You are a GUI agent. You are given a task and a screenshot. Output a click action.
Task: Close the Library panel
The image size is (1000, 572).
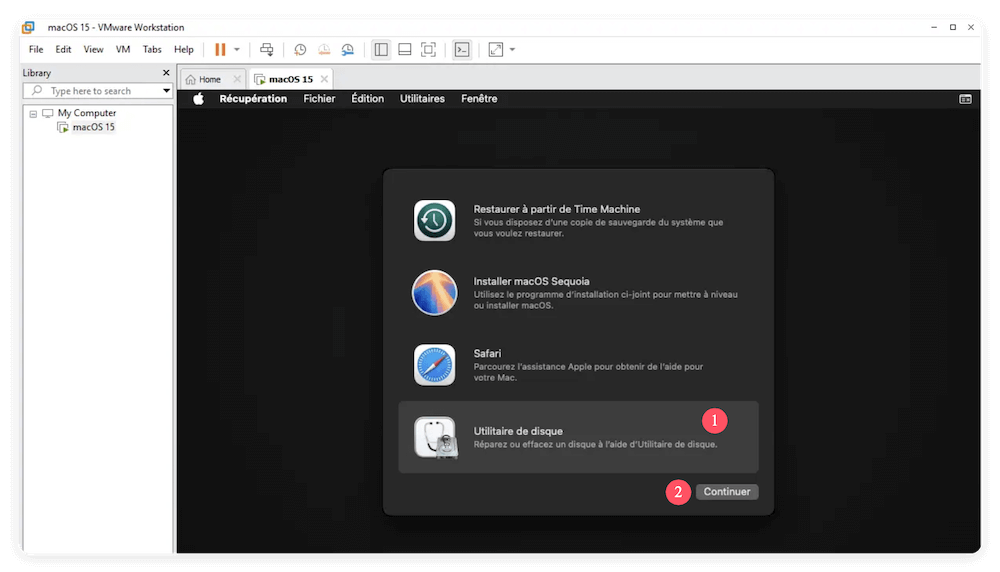click(x=166, y=73)
